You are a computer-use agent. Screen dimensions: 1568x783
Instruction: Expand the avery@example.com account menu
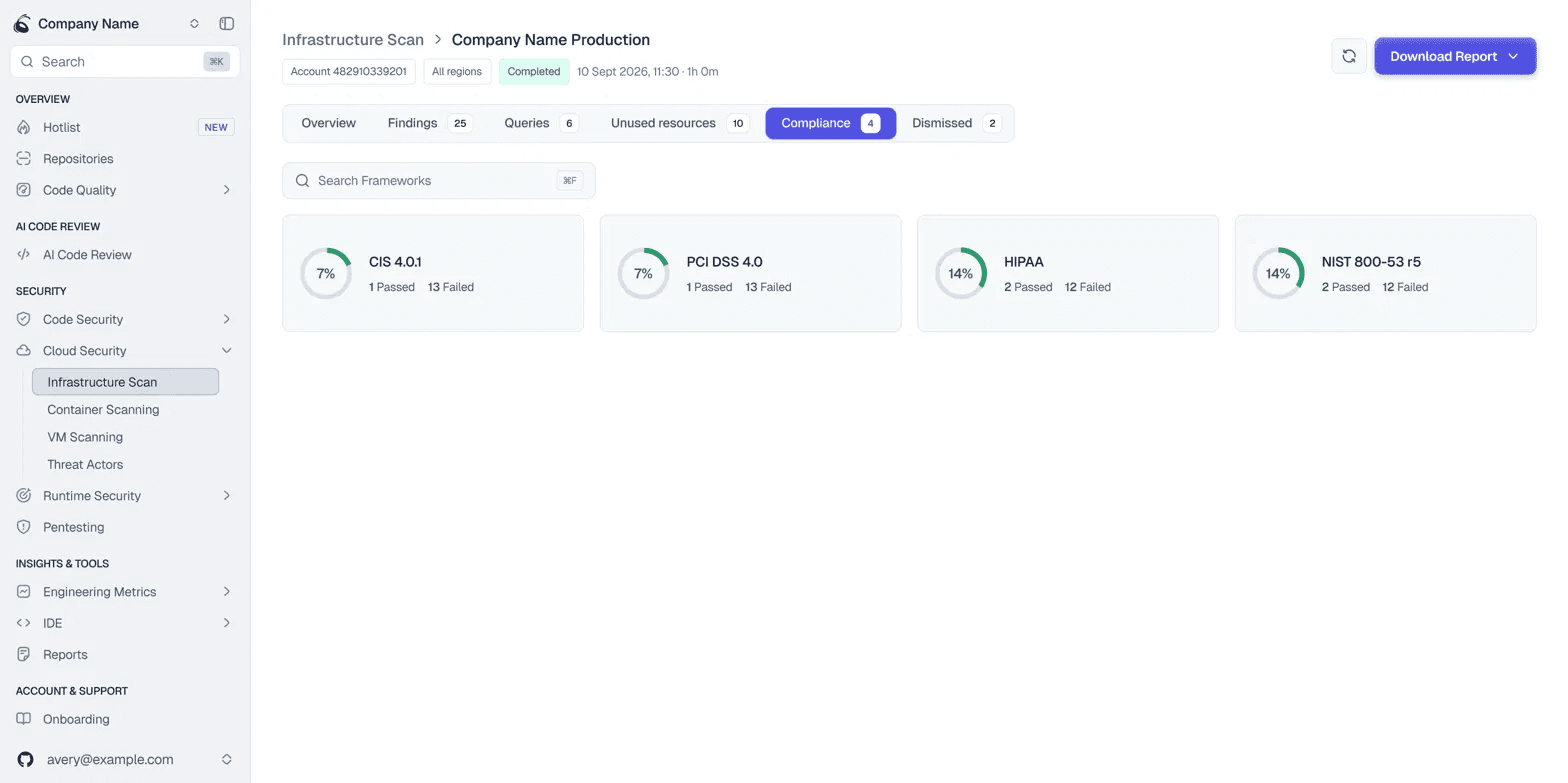point(125,759)
